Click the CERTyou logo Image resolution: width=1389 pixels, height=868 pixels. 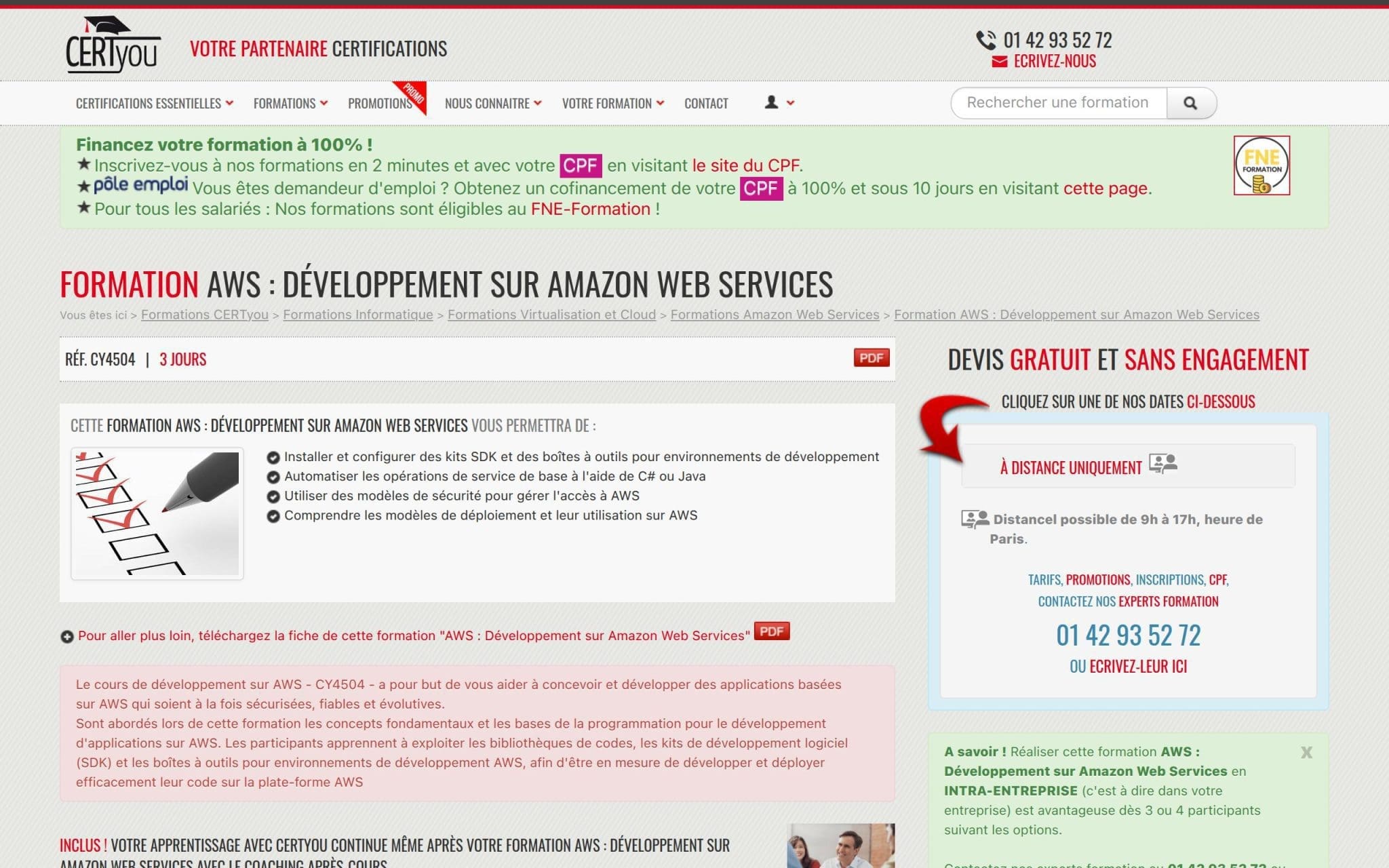[x=113, y=44]
